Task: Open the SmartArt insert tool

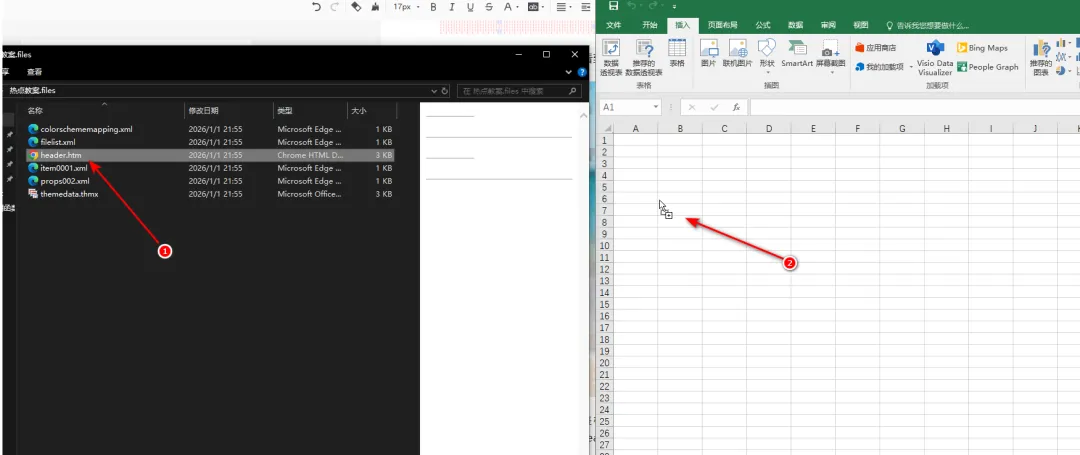Action: [797, 54]
